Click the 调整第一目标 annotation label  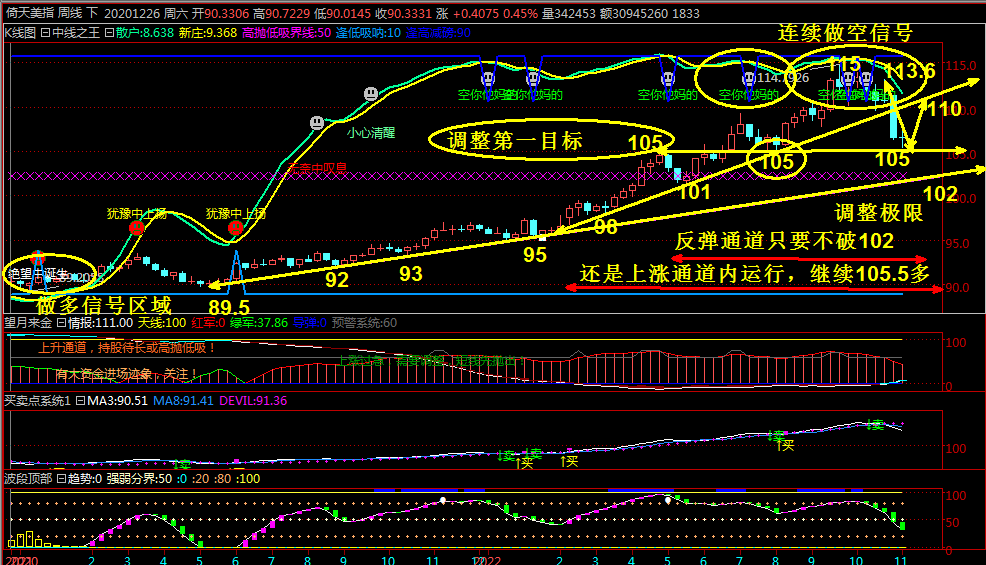[x=514, y=140]
